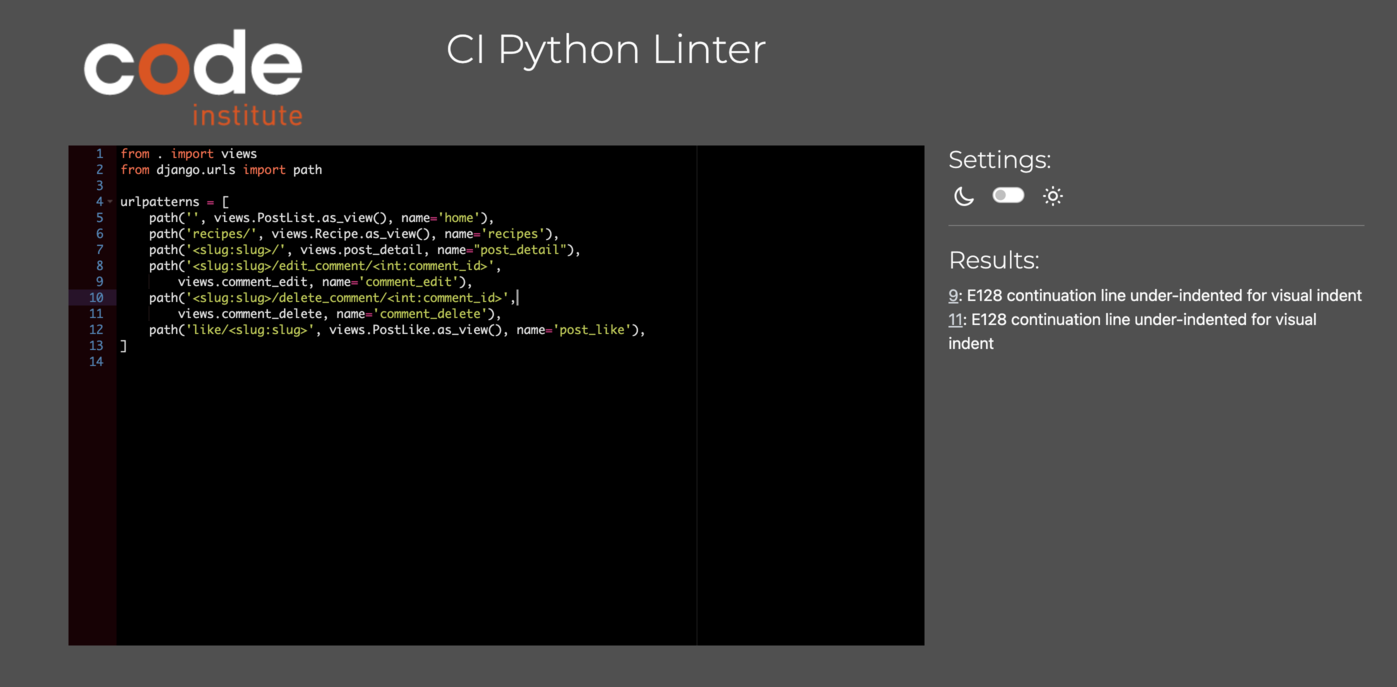Click the 'from . import views' code line
1397x687 pixels.
coord(189,154)
